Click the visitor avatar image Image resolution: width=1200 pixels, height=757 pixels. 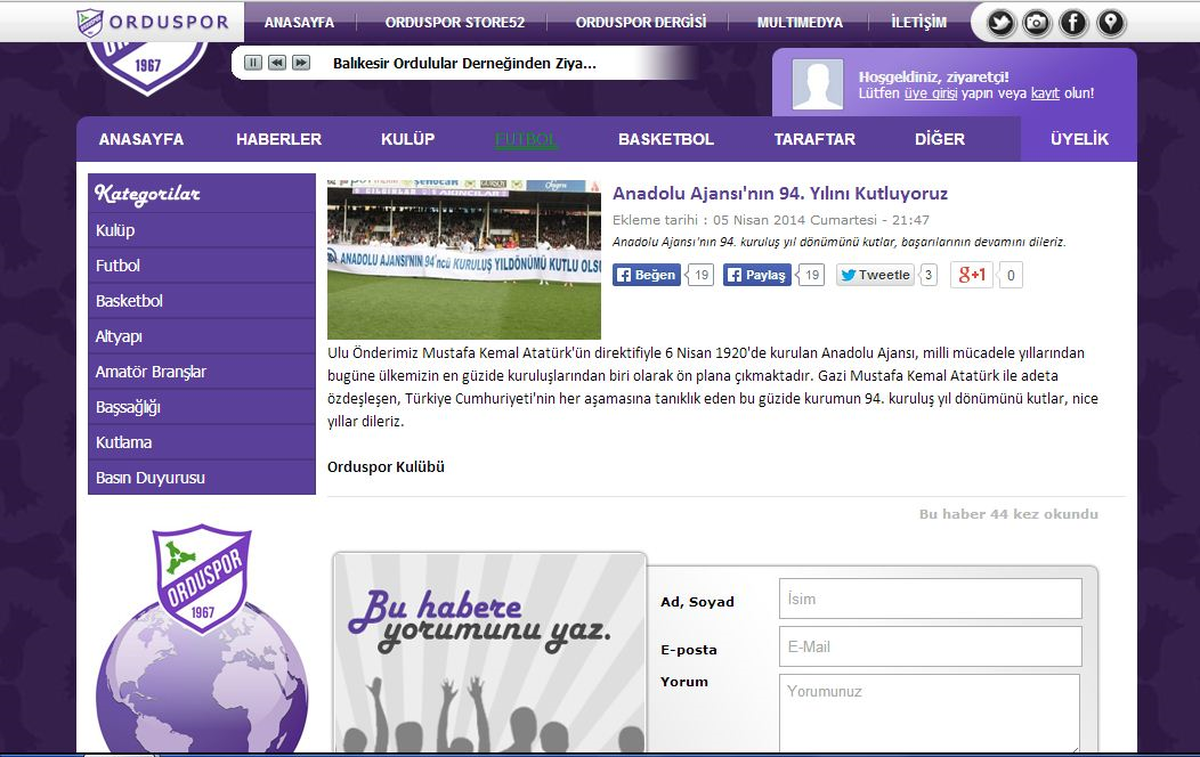[818, 84]
